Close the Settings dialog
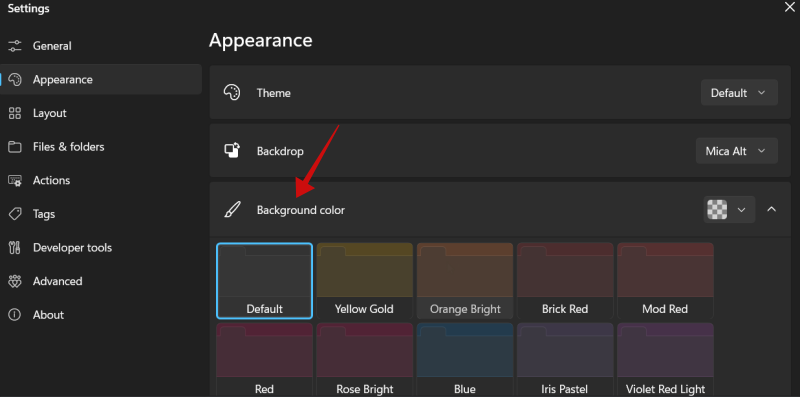Viewport: 800px width, 397px height. point(789,7)
